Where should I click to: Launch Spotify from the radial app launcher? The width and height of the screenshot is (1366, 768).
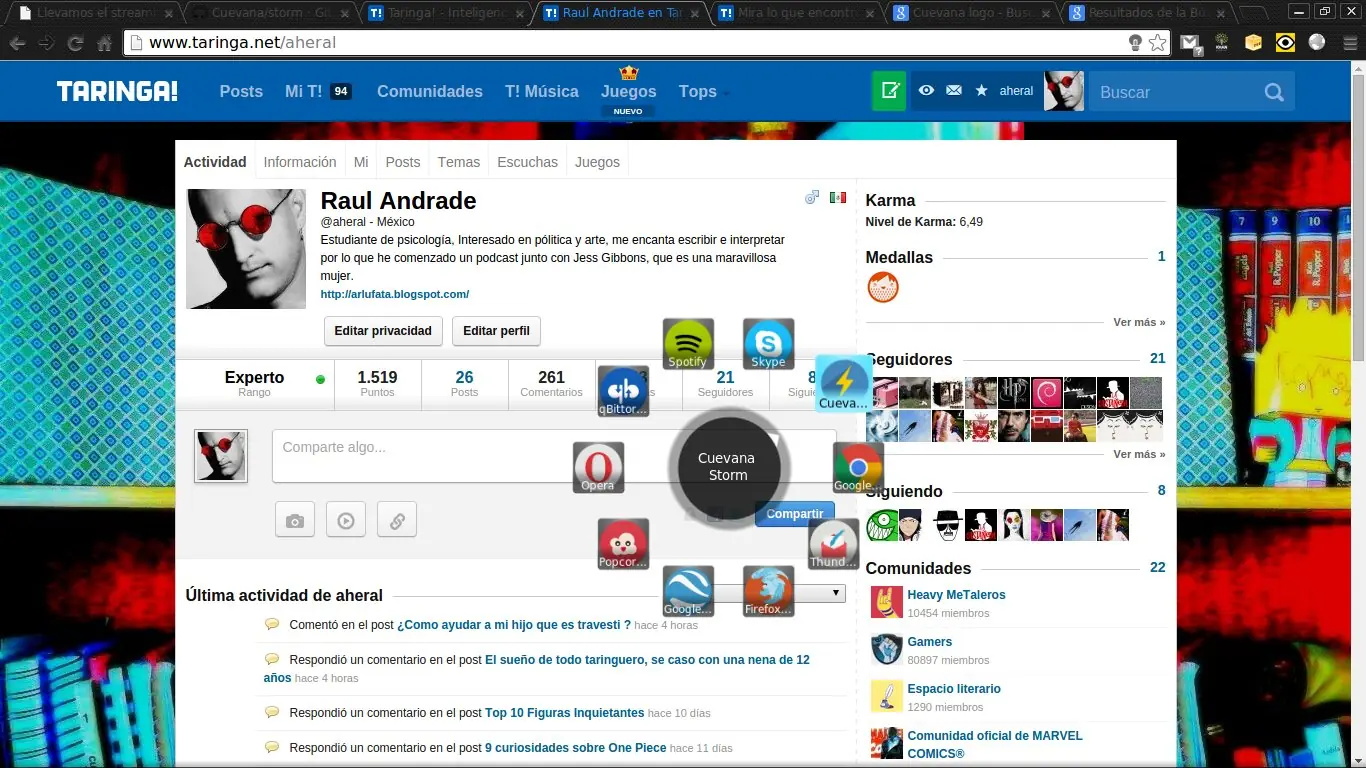point(688,343)
